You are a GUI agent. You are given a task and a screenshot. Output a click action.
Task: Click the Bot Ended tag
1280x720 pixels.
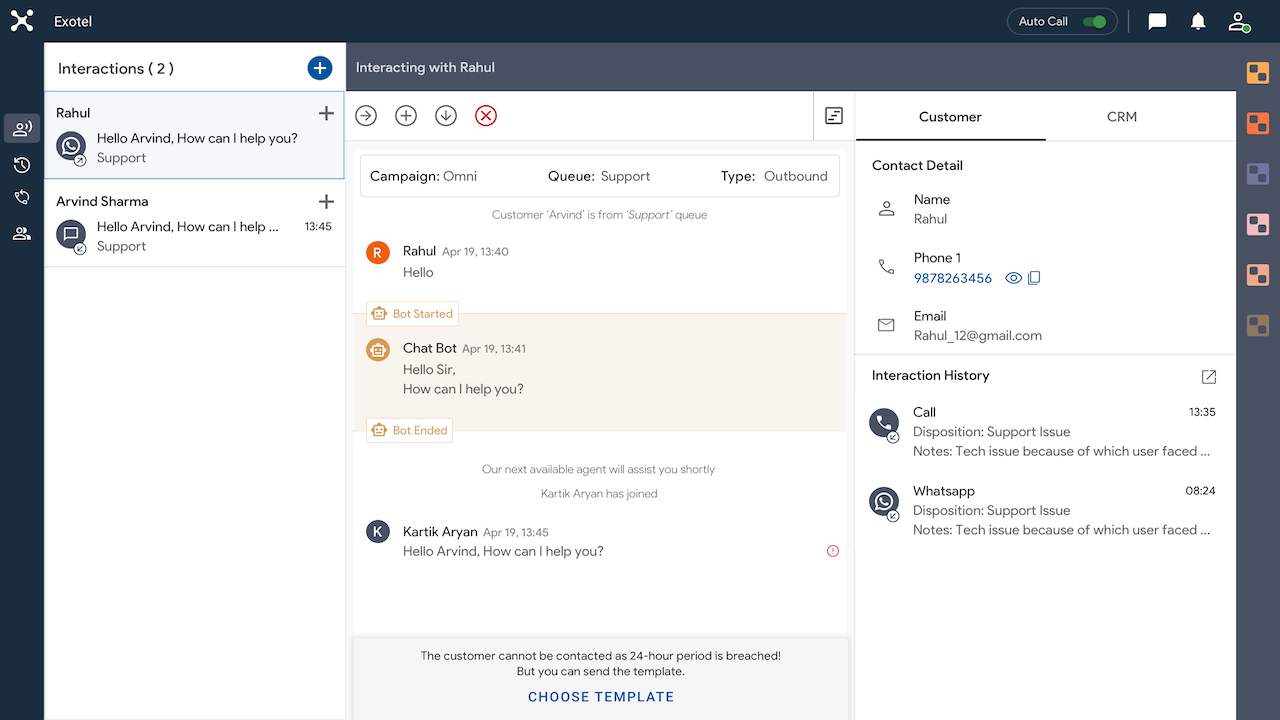[410, 431]
